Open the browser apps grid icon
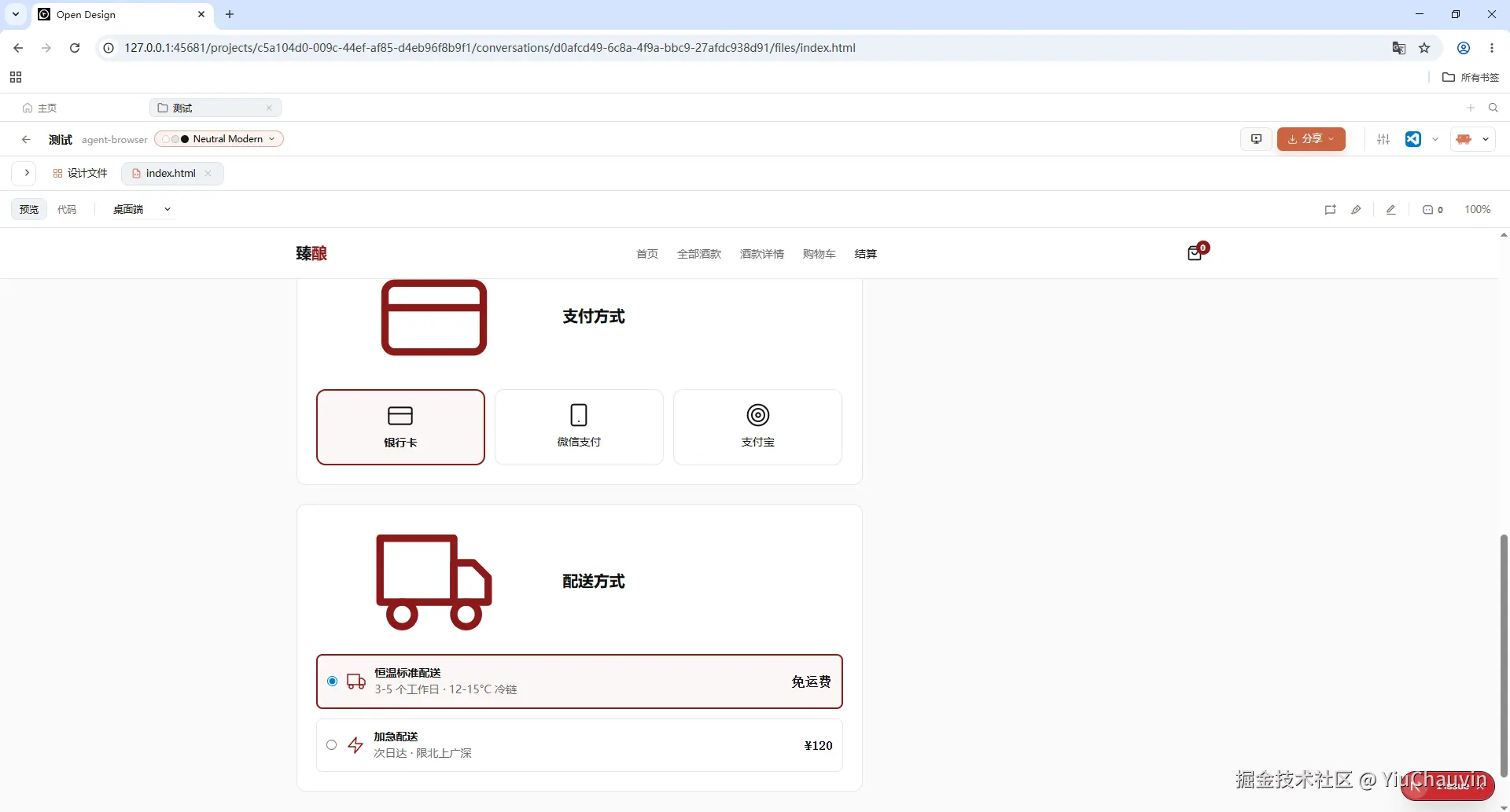Screen dimensions: 1510x812 (x=16, y=77)
